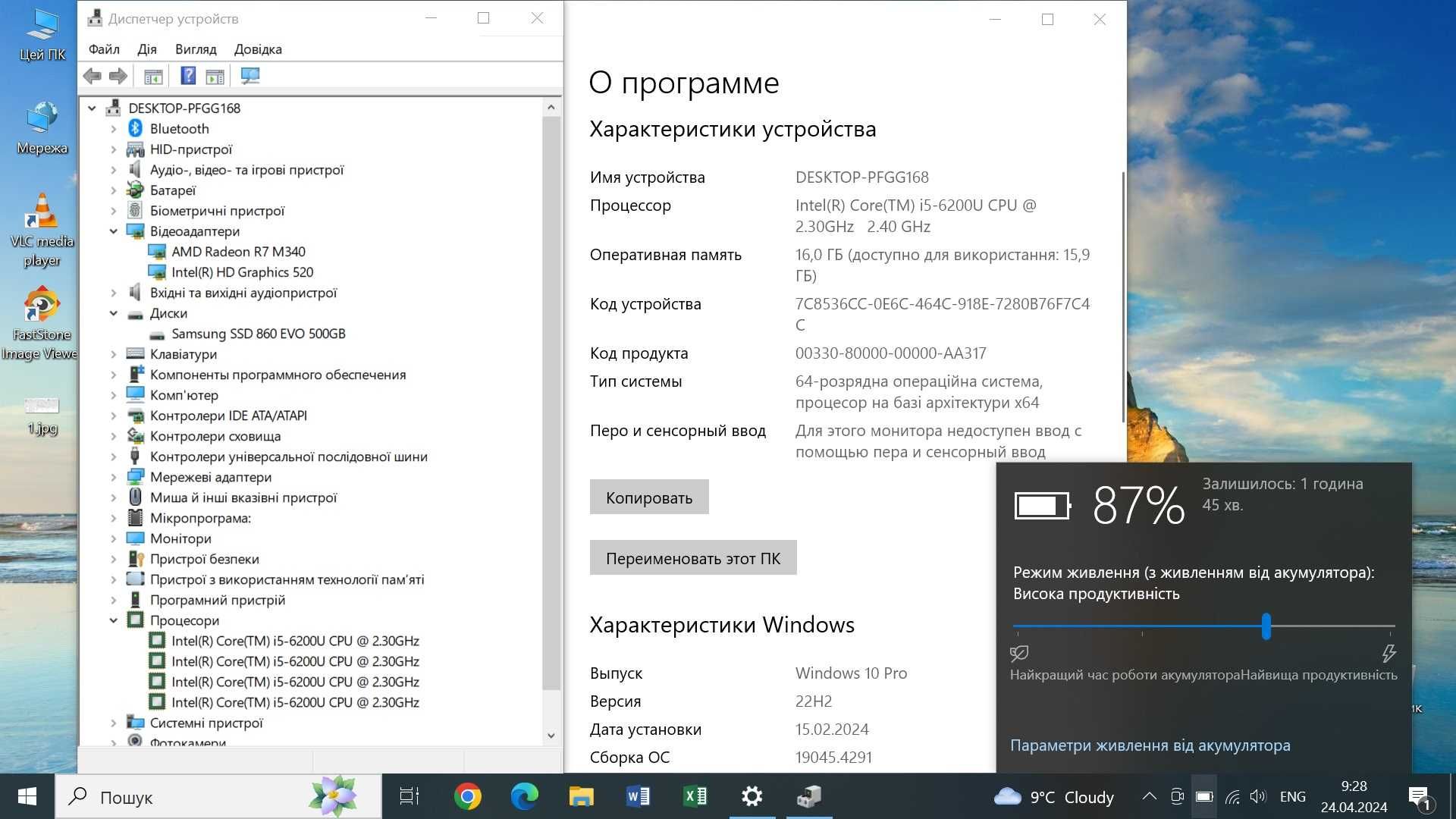Select the VLC media player desktop shortcut
Image resolution: width=1456 pixels, height=819 pixels.
[42, 231]
